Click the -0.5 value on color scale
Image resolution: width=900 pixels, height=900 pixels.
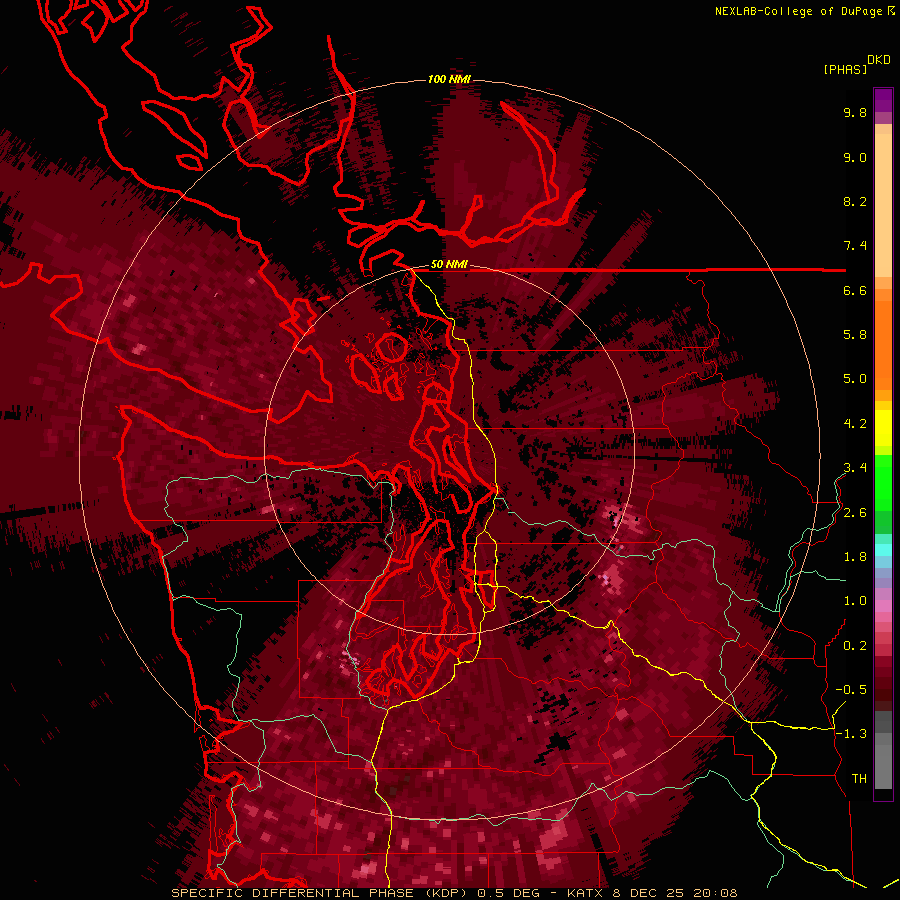[851, 690]
